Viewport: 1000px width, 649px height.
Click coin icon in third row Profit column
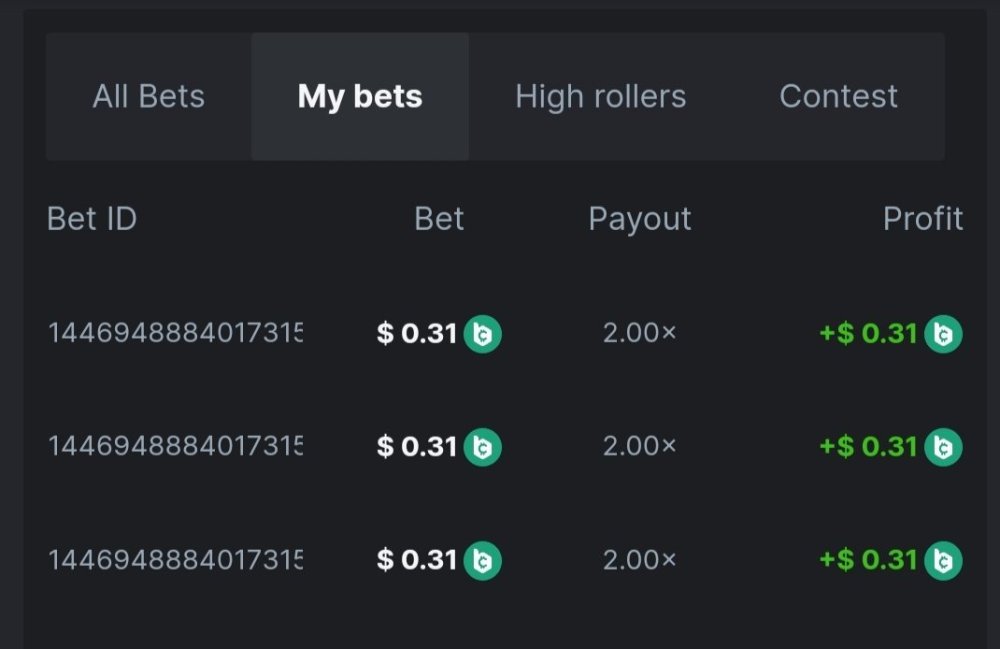pyautogui.click(x=943, y=560)
